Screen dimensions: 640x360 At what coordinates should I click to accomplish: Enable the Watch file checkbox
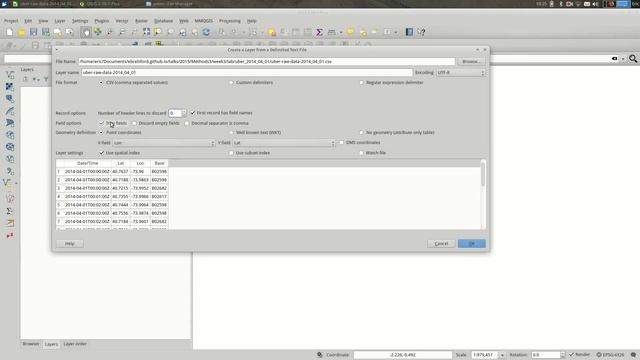pyautogui.click(x=373, y=153)
